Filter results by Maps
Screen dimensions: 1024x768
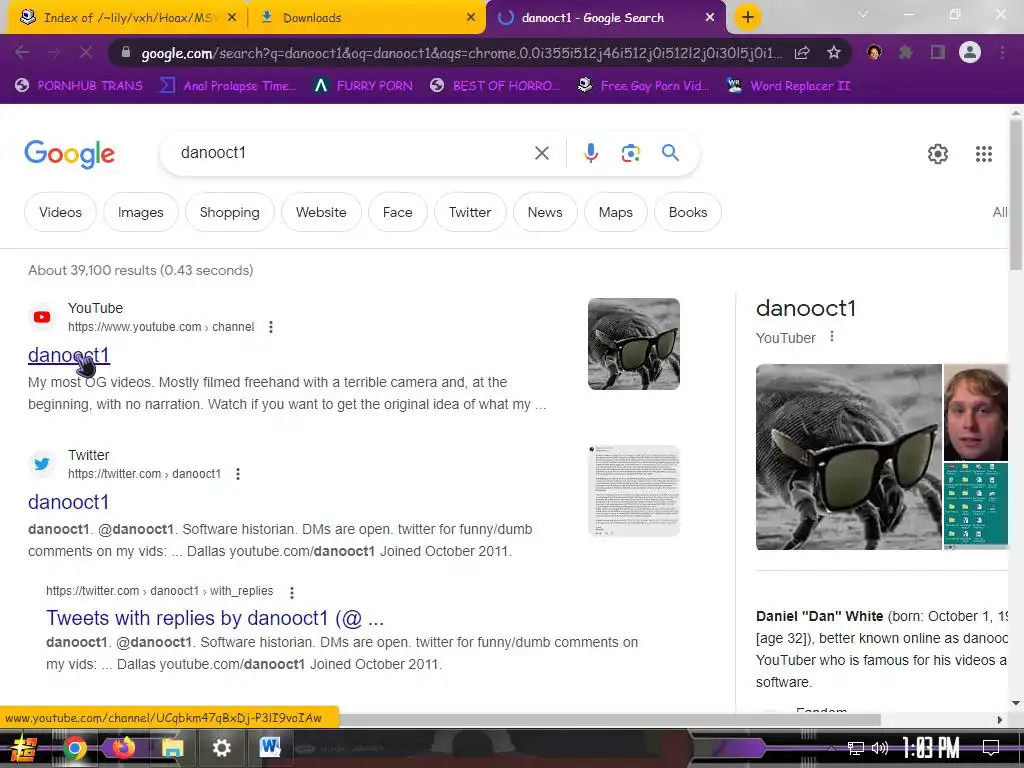click(615, 212)
